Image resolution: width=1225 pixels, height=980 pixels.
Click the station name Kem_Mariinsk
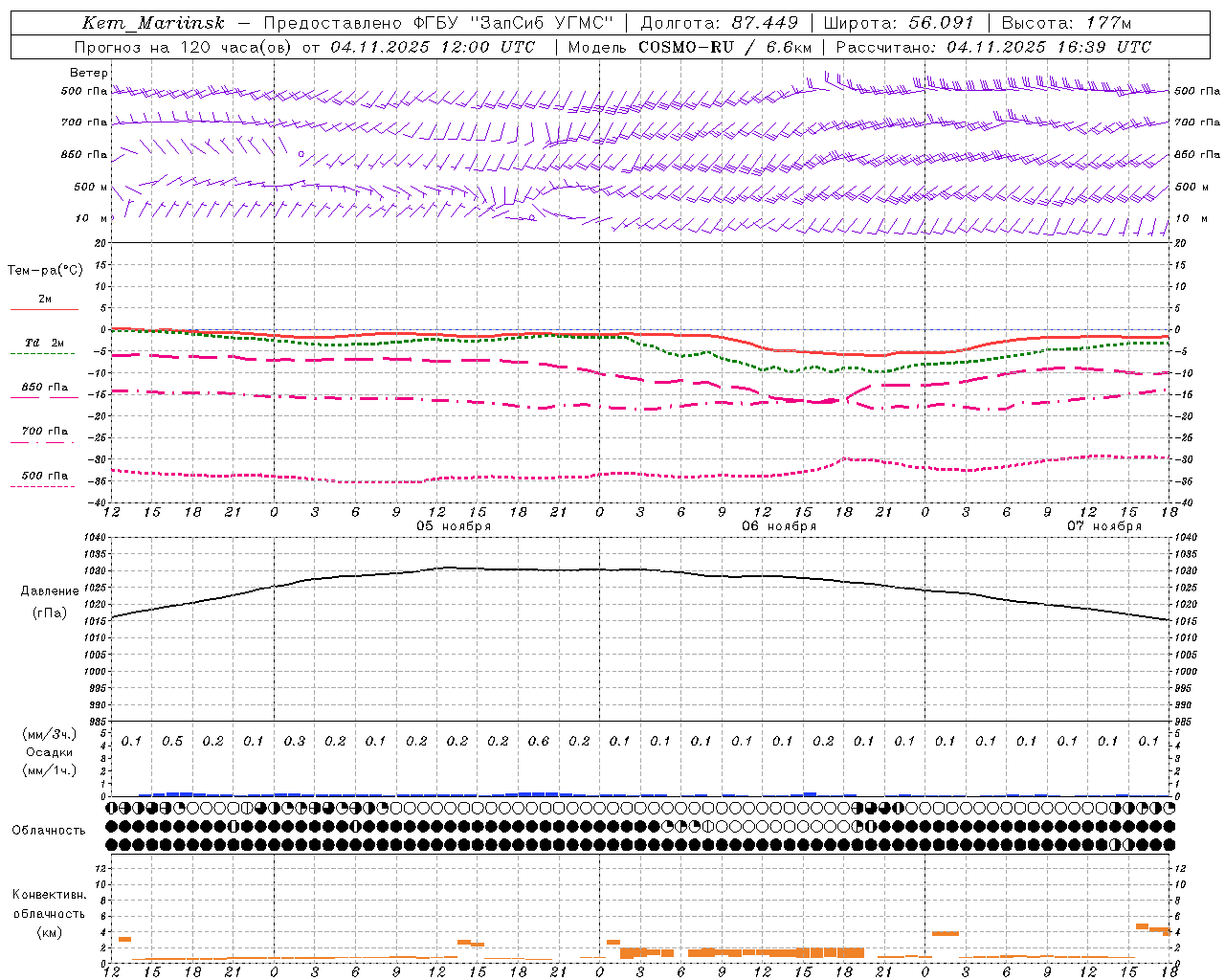coord(153,23)
